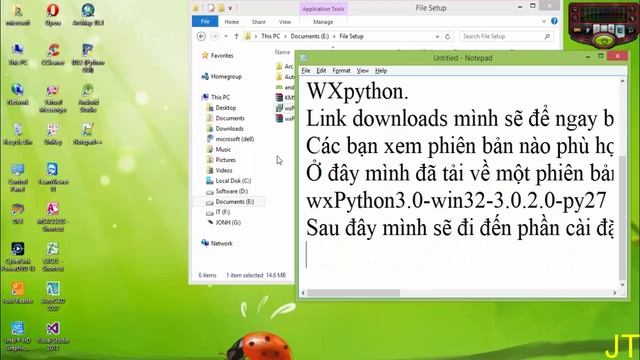Open the Network desktop icon
Image resolution: width=640 pixels, height=360 pixels.
click(x=18, y=94)
